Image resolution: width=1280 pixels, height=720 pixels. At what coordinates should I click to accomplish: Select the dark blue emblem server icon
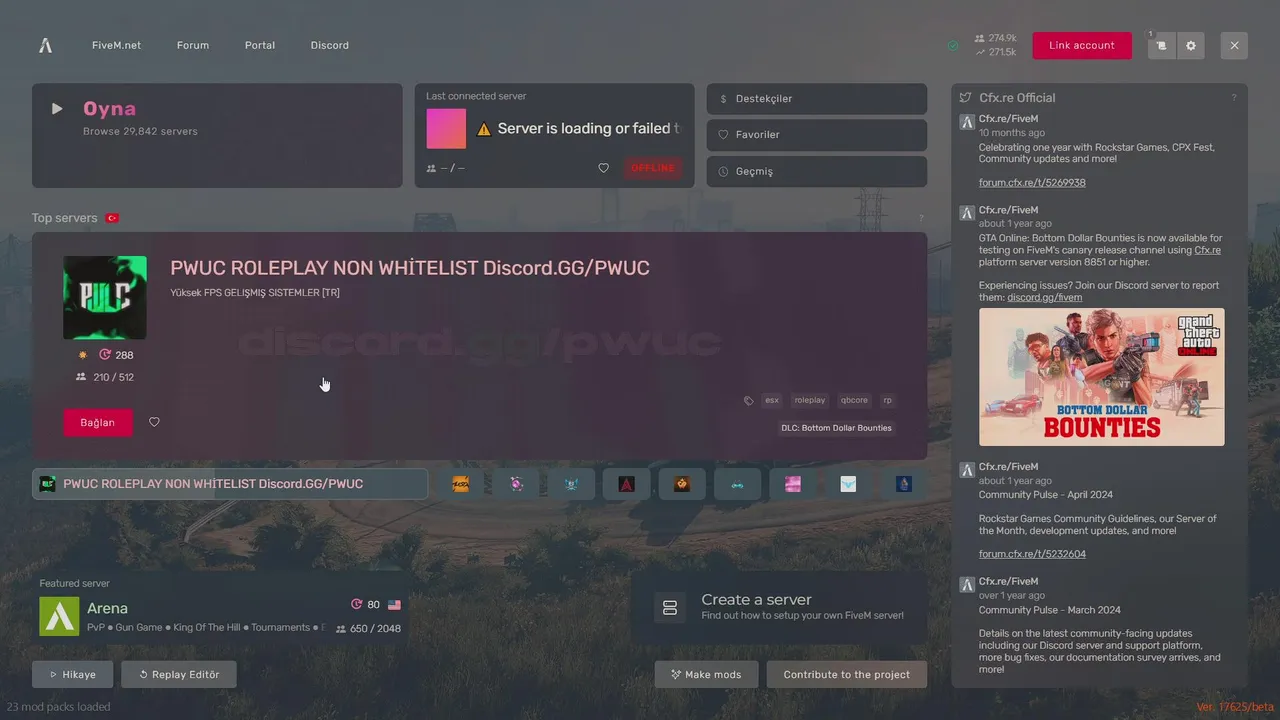[x=904, y=484]
